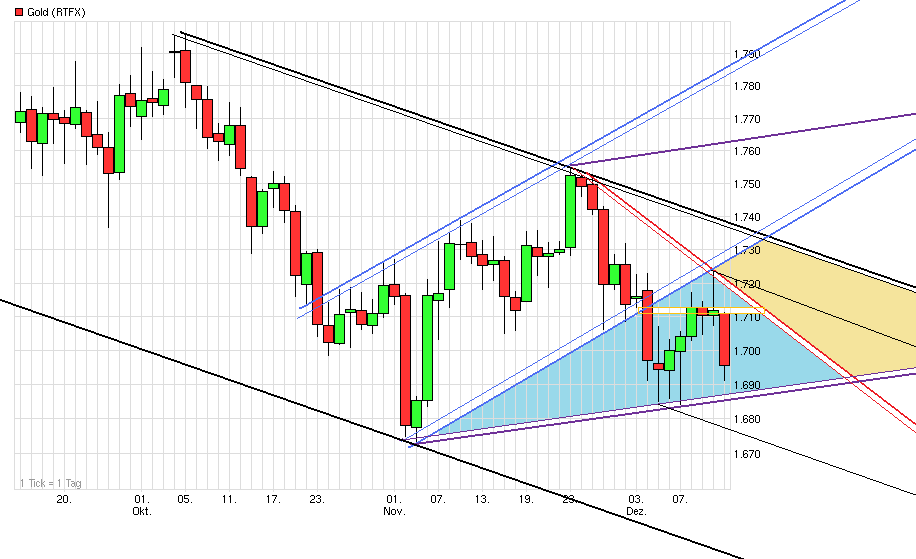
Task: Select the 1.680 price axis label
Action: (x=747, y=419)
